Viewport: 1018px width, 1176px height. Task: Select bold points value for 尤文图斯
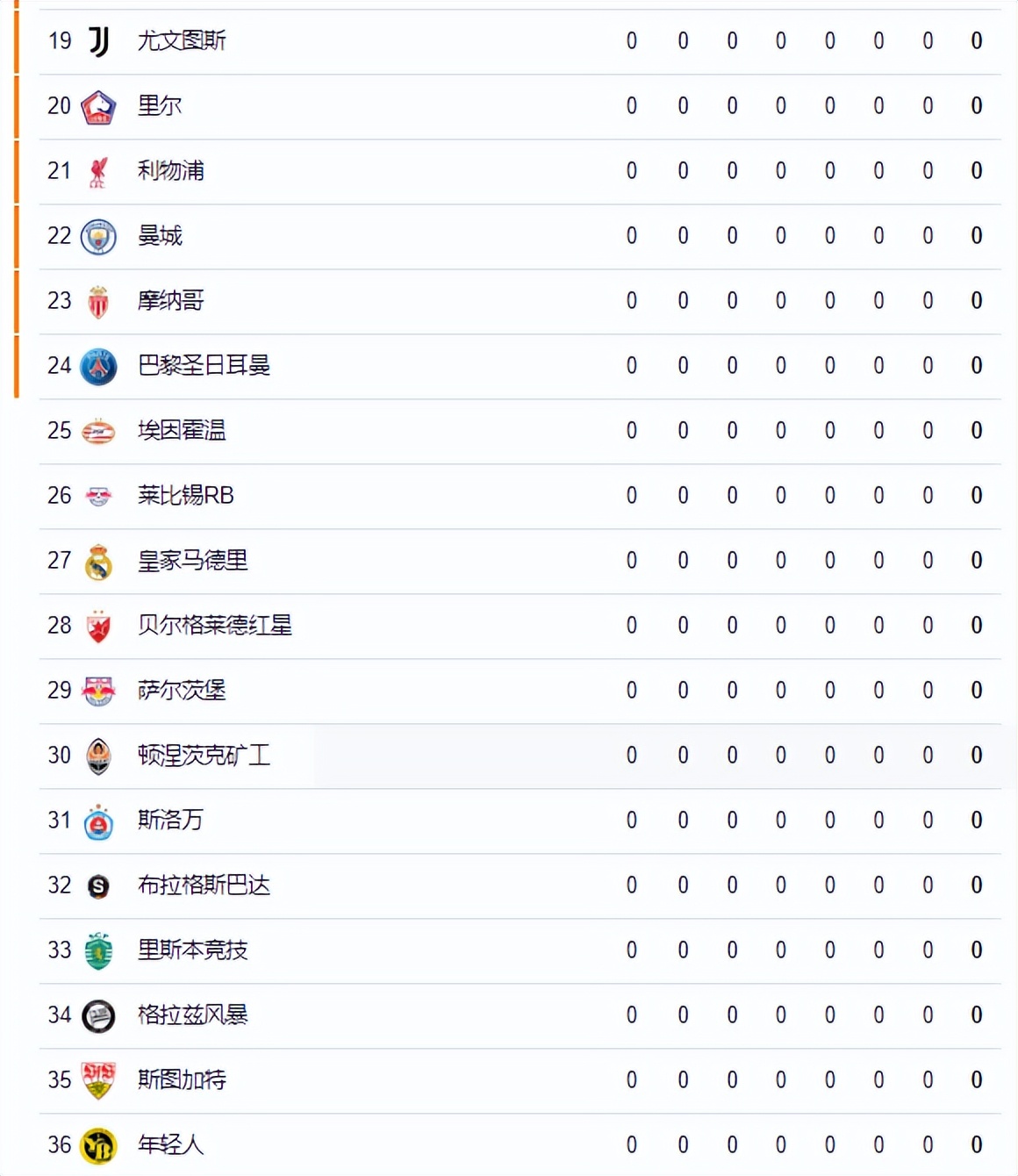(977, 40)
